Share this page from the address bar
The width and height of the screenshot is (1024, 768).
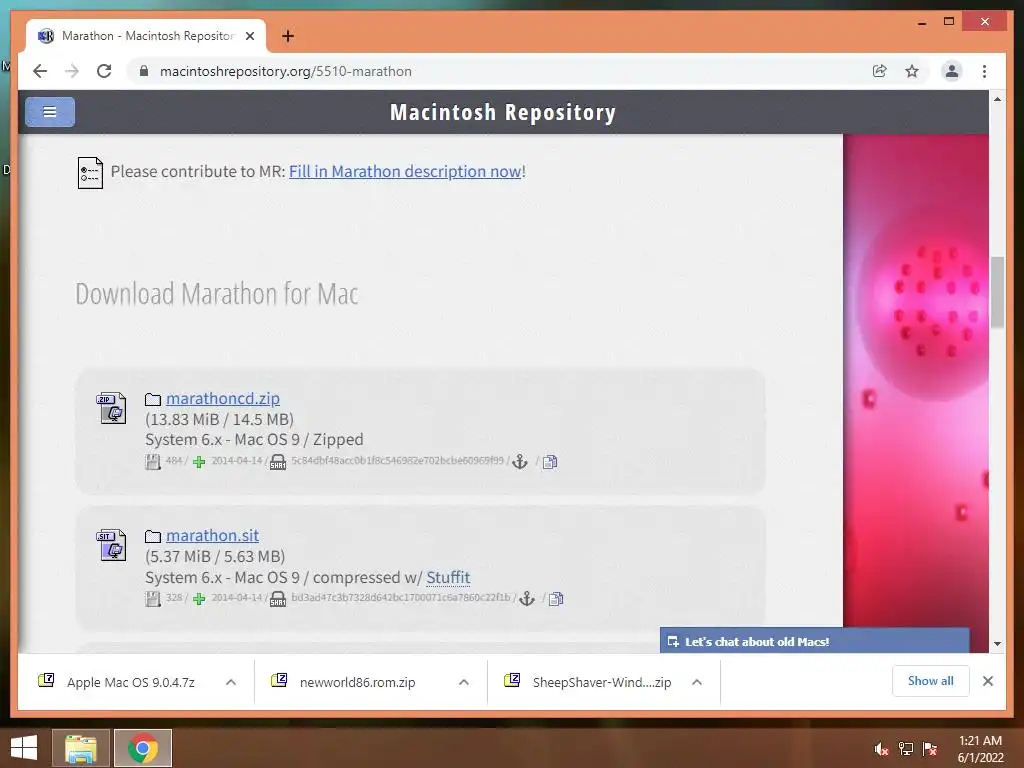tap(880, 71)
